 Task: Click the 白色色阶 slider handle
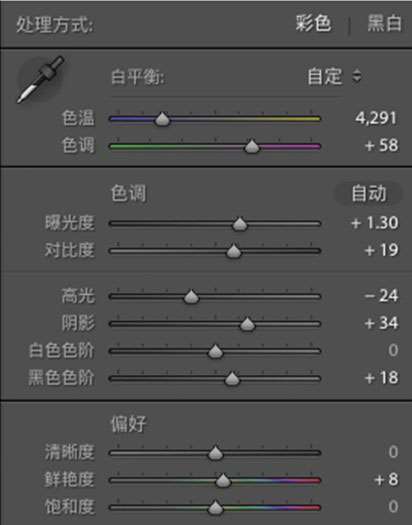pyautogui.click(x=215, y=352)
